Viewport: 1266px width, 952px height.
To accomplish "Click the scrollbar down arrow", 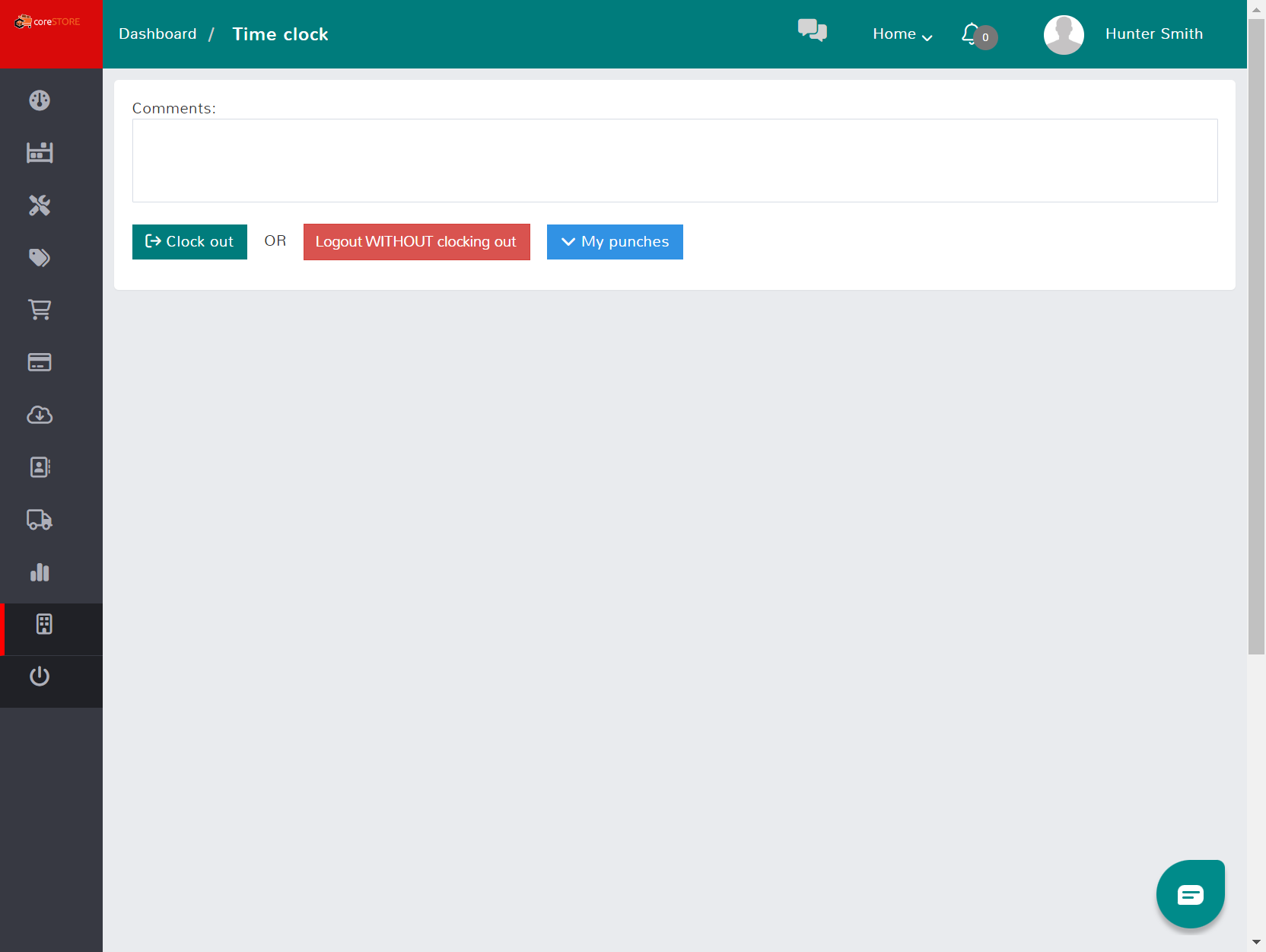I will tap(1256, 943).
